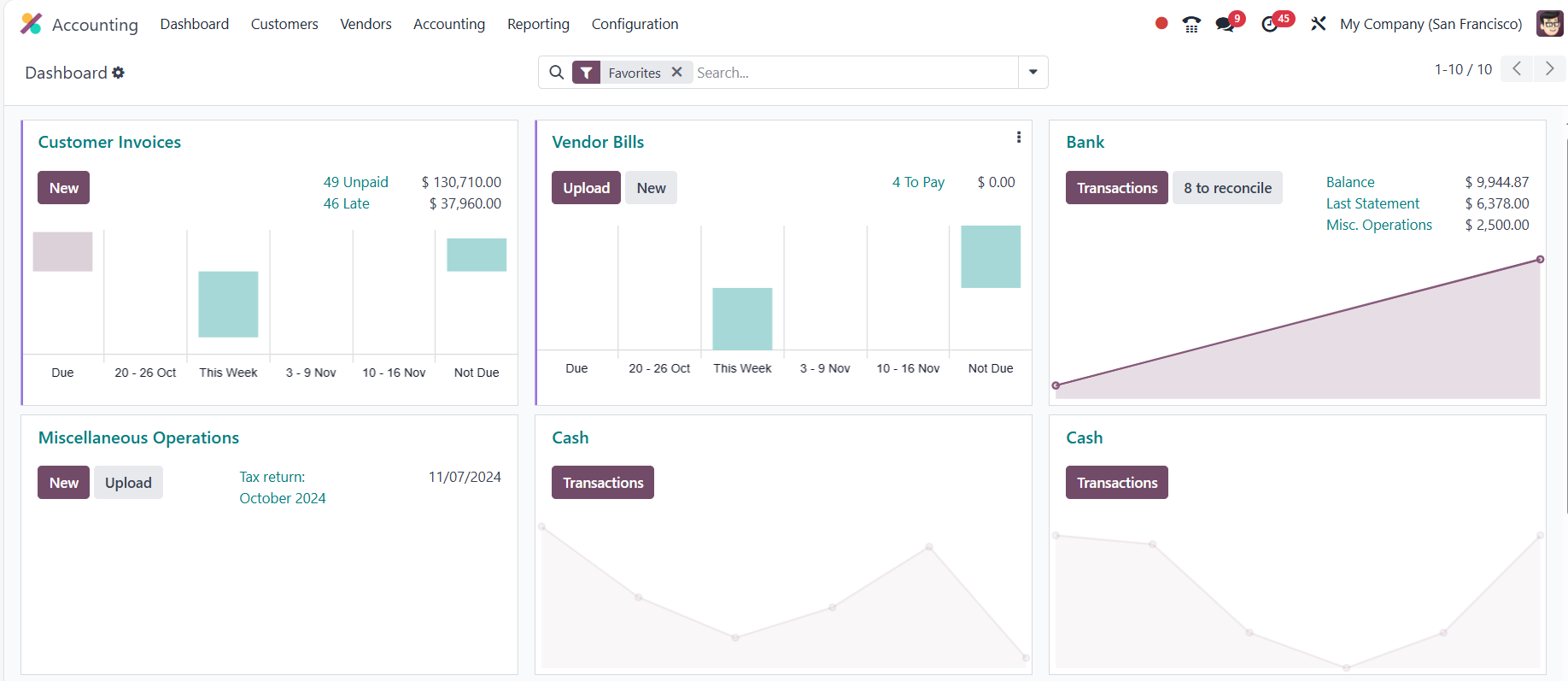This screenshot has height=681, width=1568.
Task: Open the Accounting menu in the navigation bar
Action: coord(449,24)
